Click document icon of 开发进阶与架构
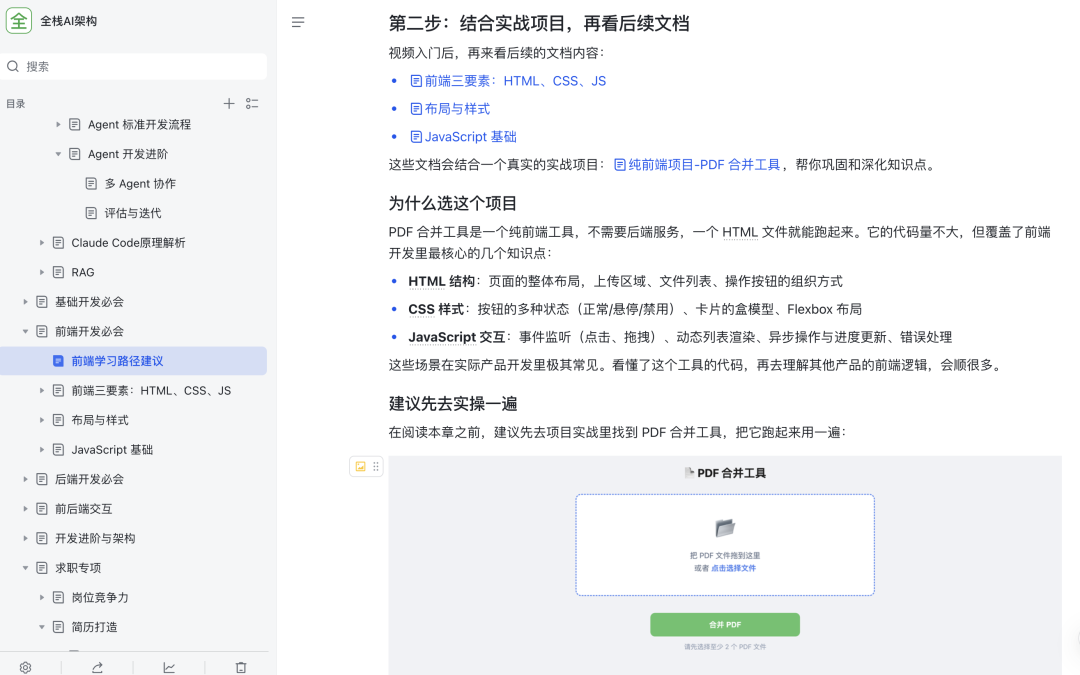 pos(42,538)
